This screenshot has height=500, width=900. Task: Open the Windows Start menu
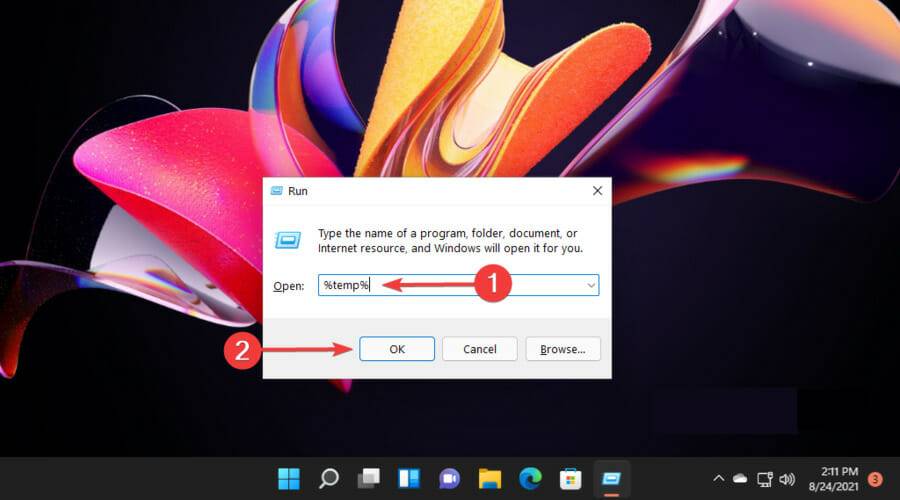pyautogui.click(x=289, y=479)
